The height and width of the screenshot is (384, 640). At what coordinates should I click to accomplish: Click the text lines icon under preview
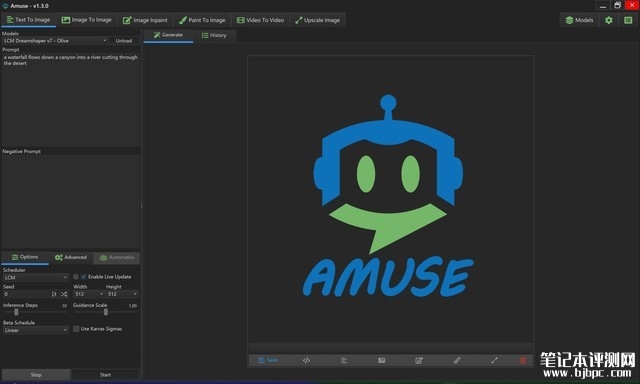(344, 360)
